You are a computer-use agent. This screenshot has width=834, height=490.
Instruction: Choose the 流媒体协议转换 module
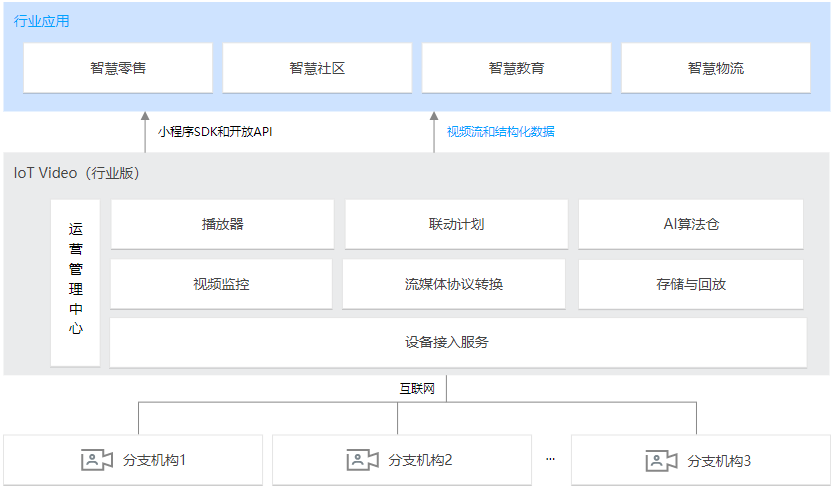click(454, 284)
